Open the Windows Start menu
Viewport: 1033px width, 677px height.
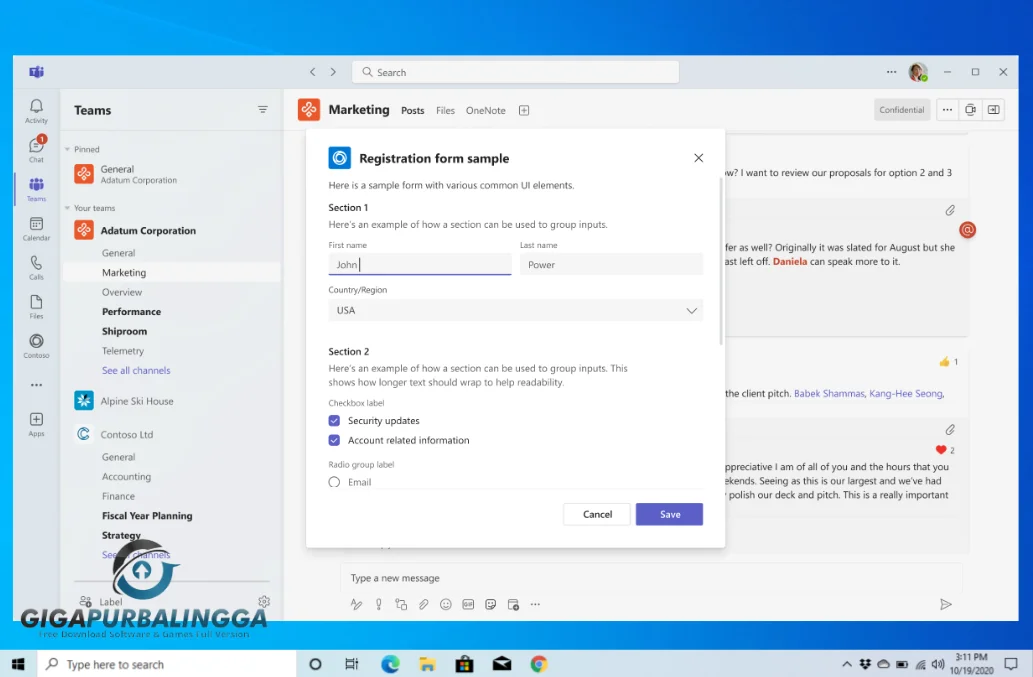point(18,664)
